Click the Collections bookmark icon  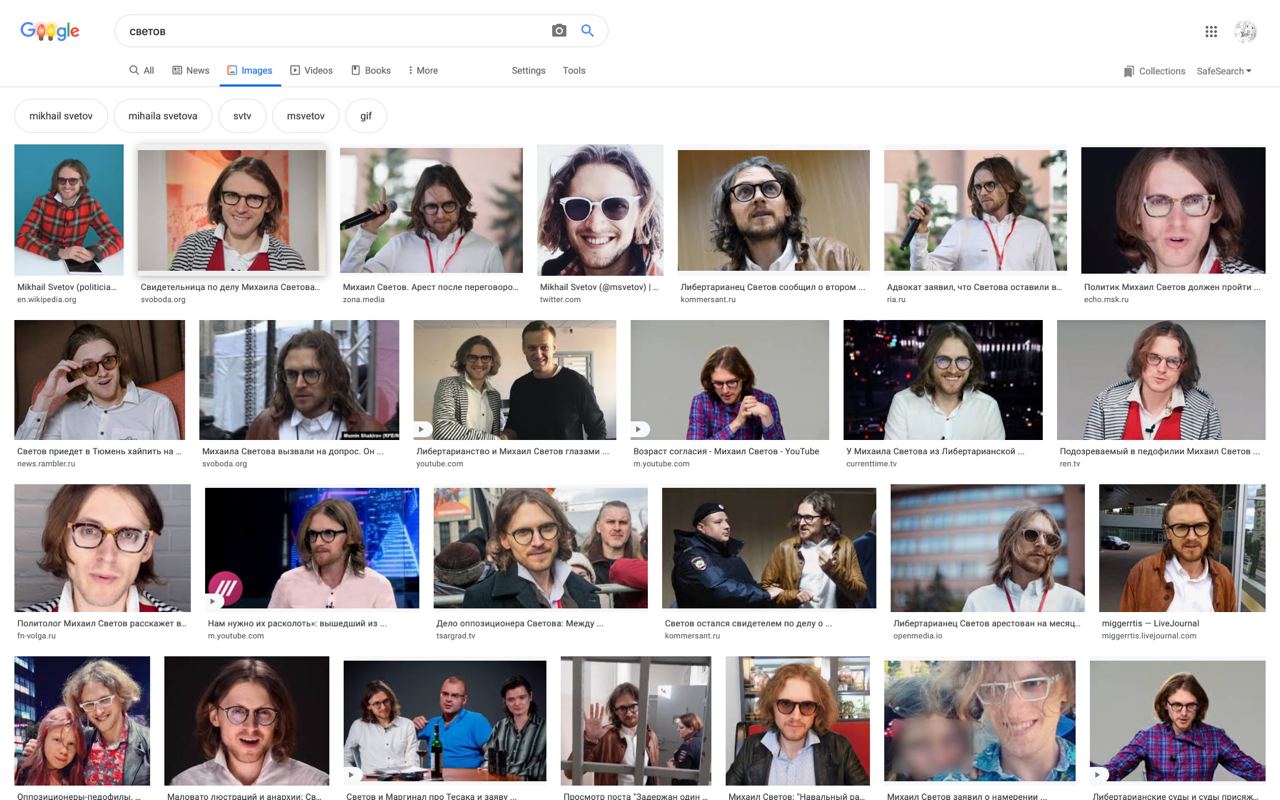click(1128, 71)
